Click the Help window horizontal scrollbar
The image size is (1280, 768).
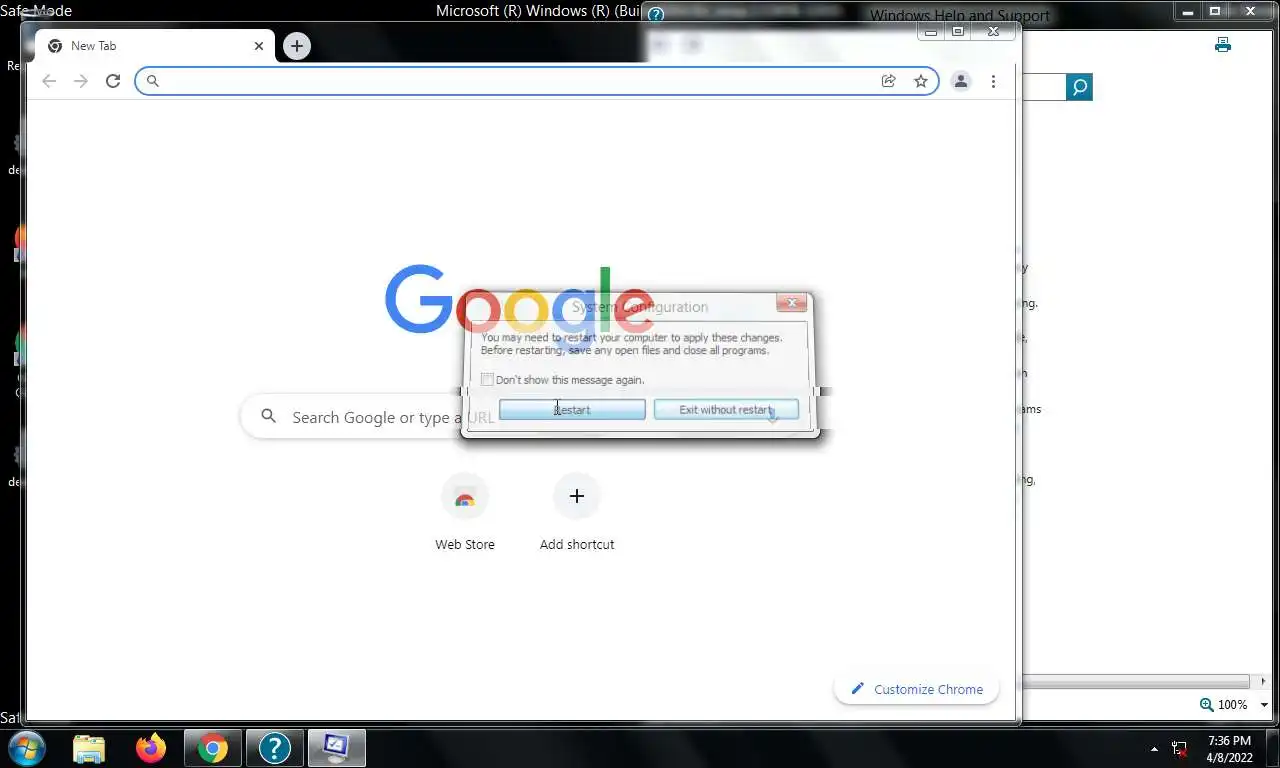click(x=1136, y=682)
